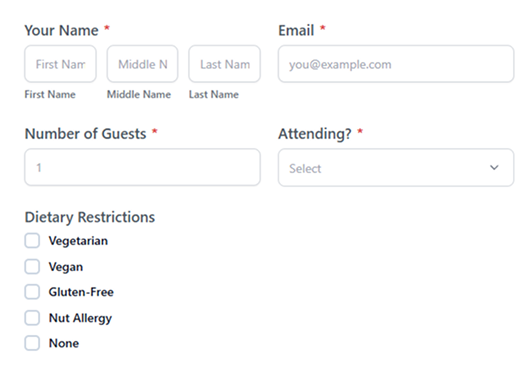Check the Vegan checkbox
This screenshot has width=530, height=366.
tap(32, 266)
